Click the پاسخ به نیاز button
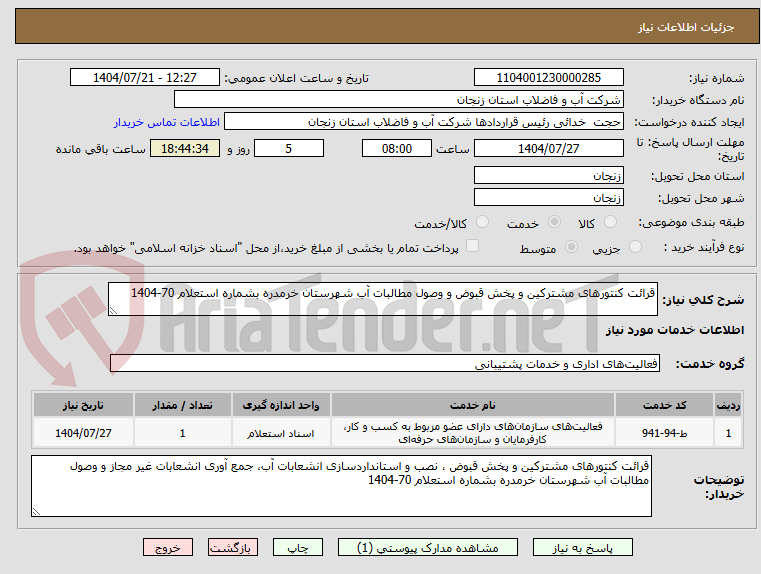761x574 pixels. [x=582, y=547]
